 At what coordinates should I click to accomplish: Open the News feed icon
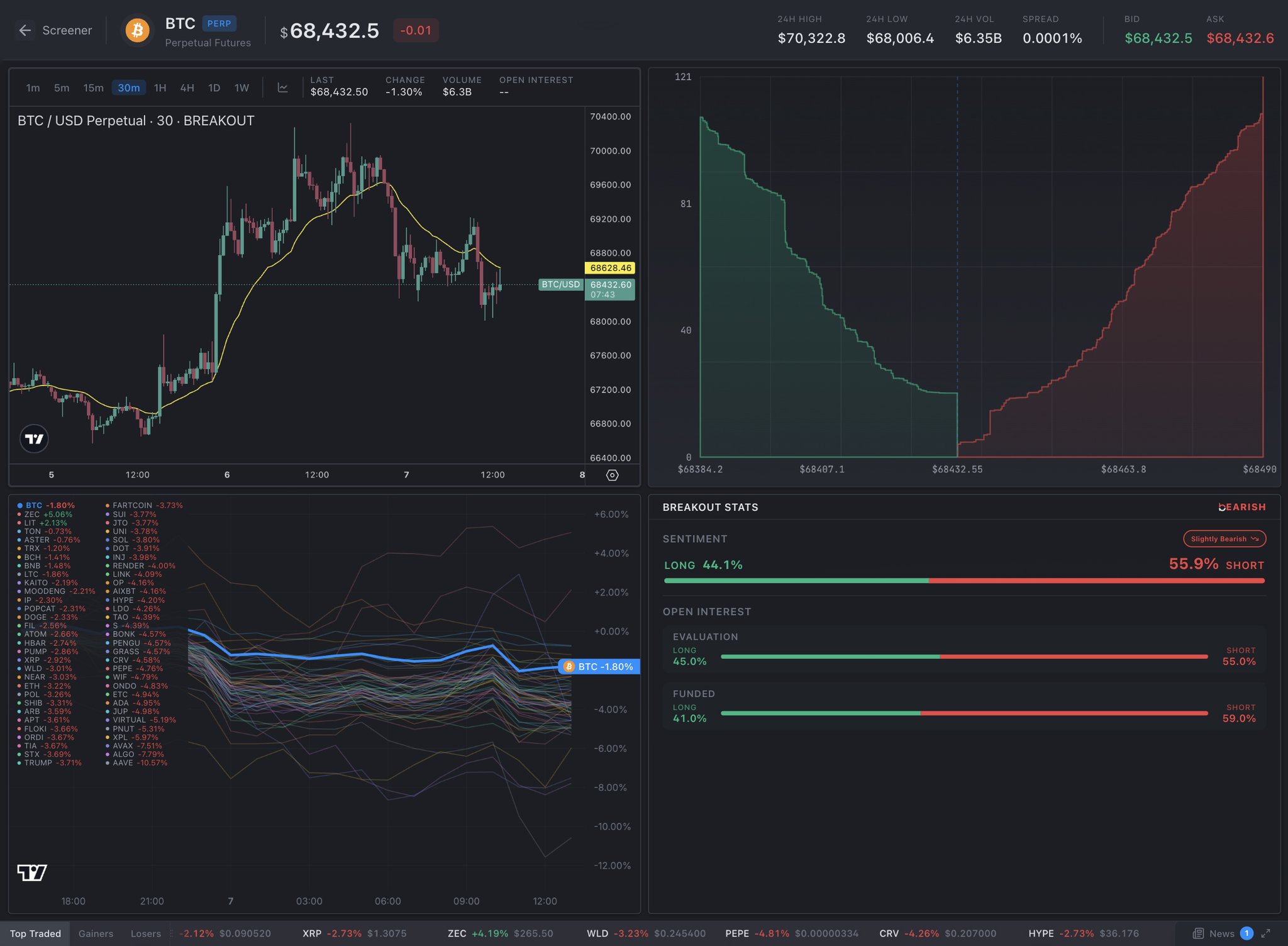pyautogui.click(x=1198, y=933)
